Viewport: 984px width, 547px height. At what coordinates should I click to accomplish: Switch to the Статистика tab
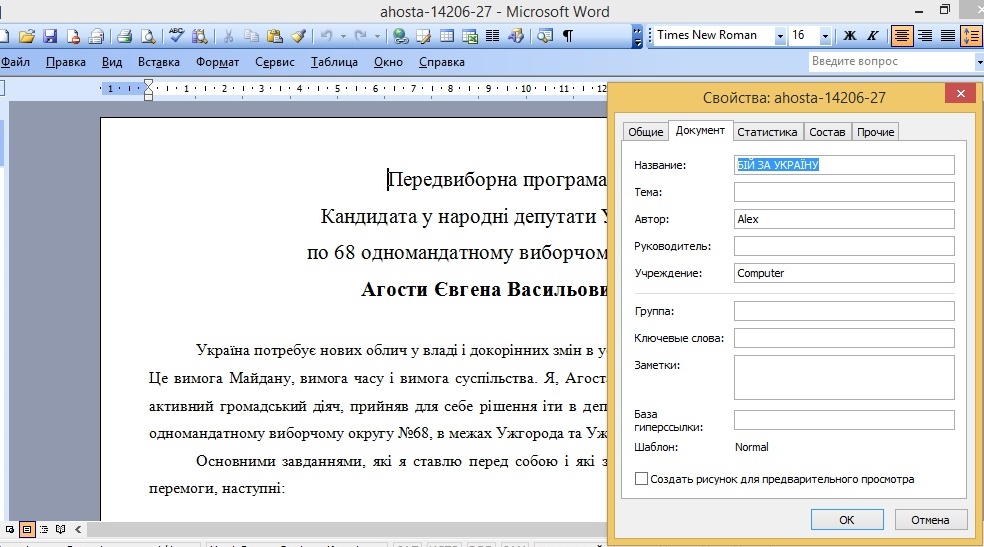[767, 132]
